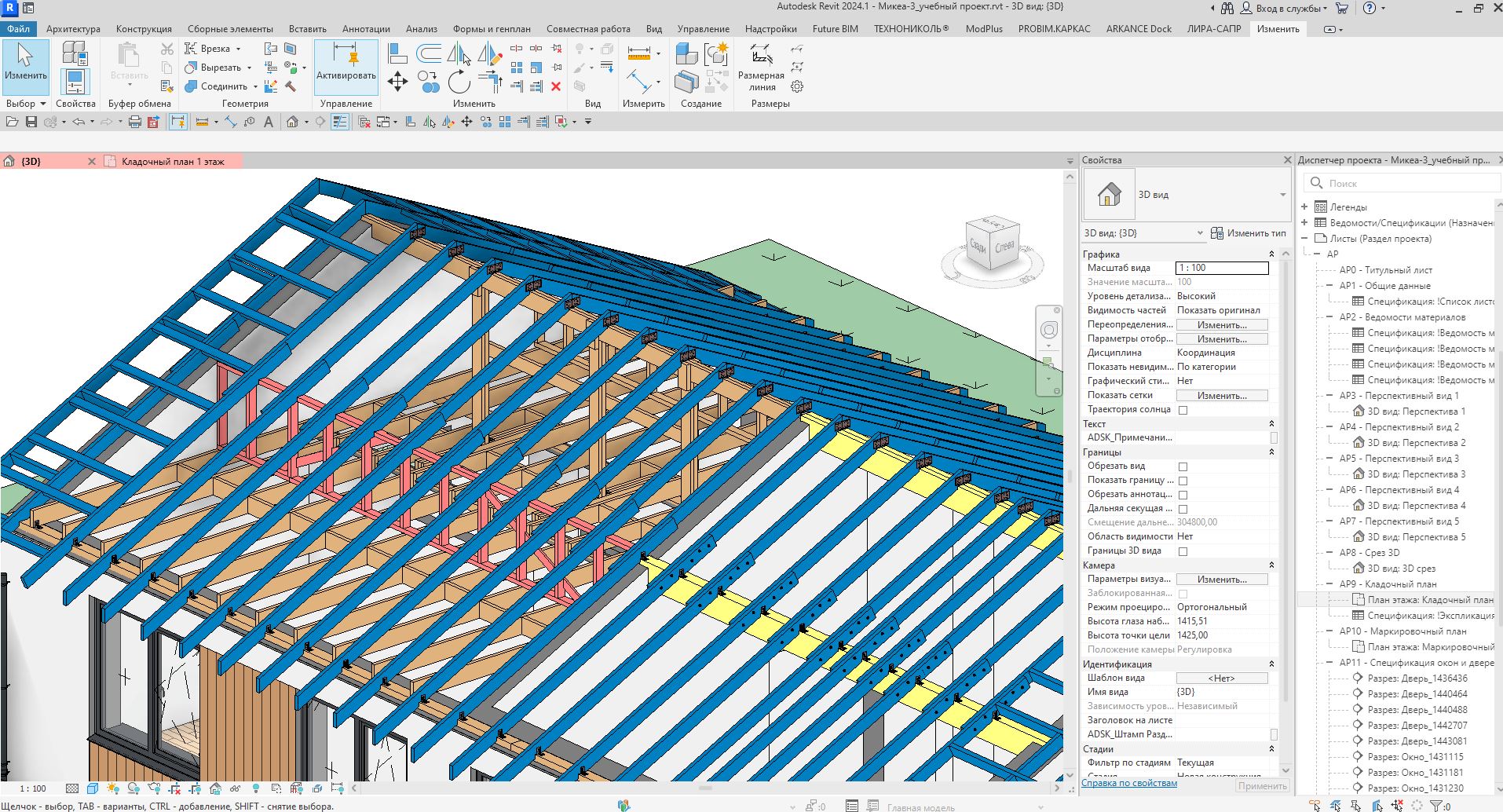Check the Границы 3D вида checkbox

[x=1183, y=551]
